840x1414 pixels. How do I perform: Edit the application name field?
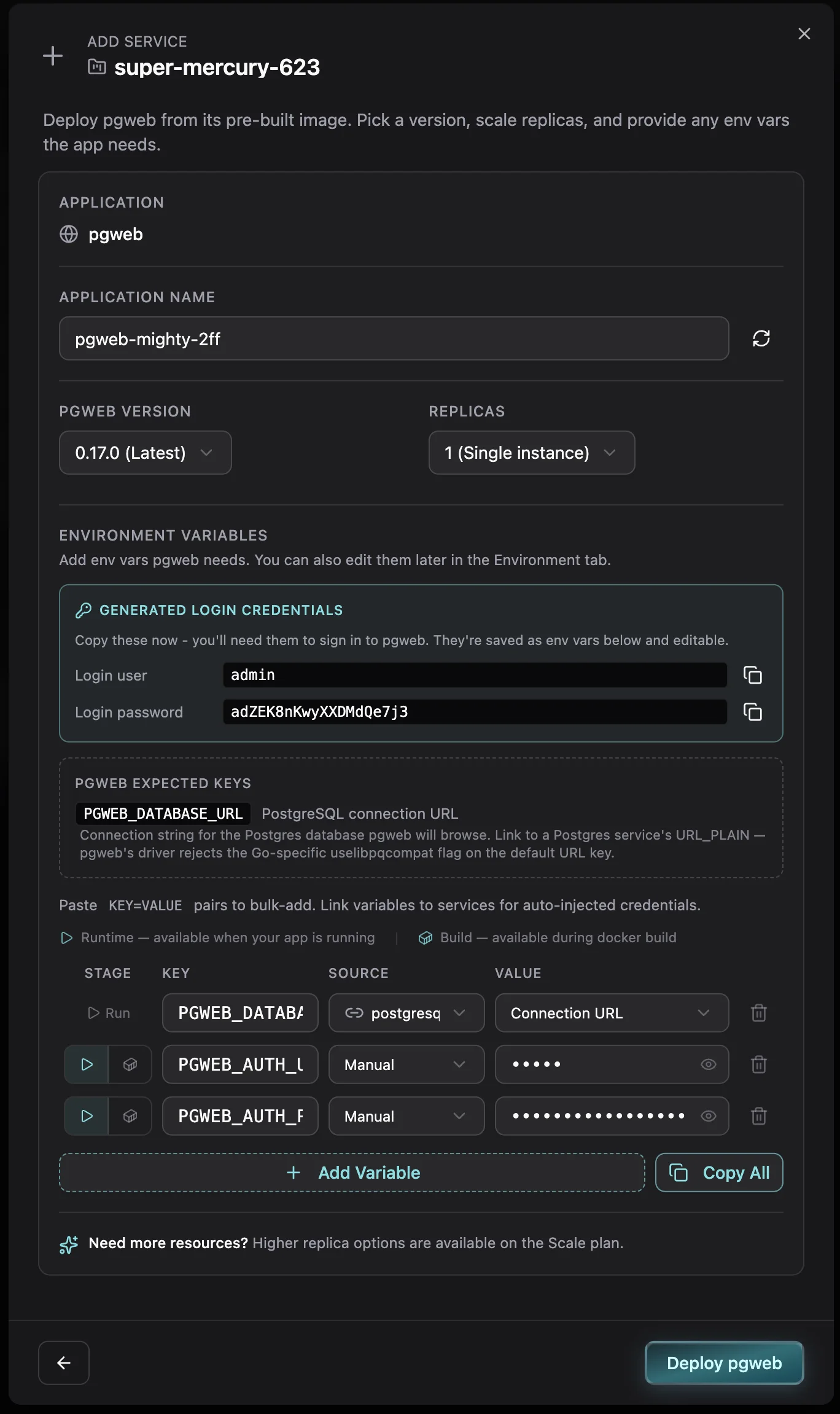(394, 338)
